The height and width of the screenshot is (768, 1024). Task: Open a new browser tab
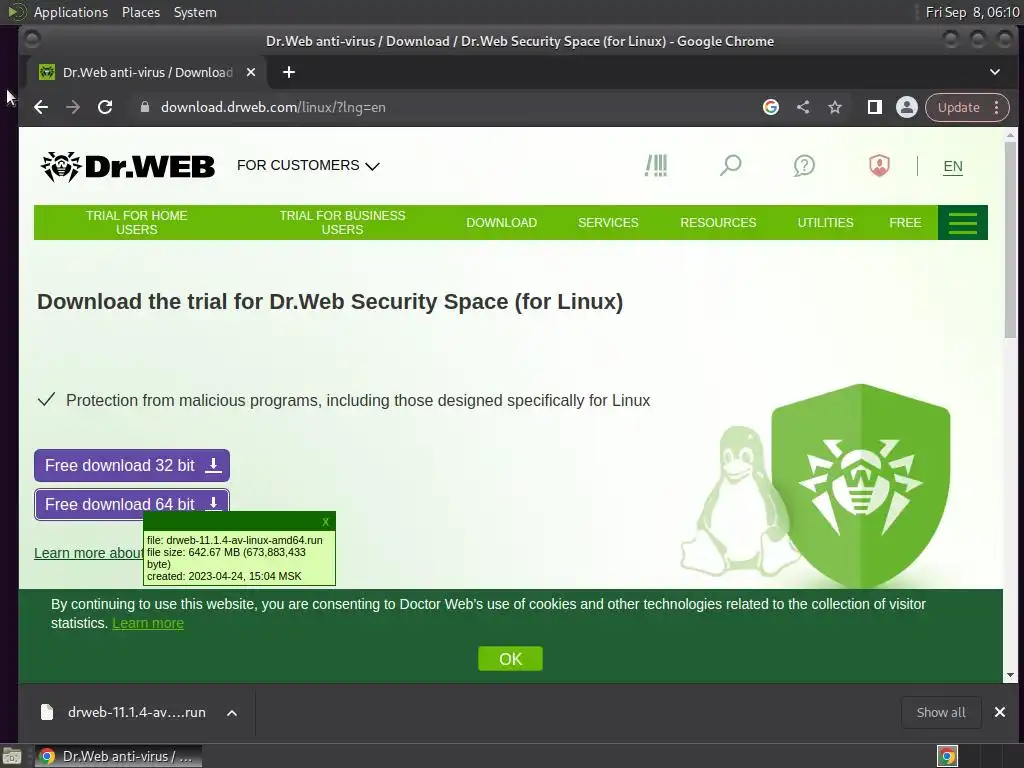[x=289, y=72]
